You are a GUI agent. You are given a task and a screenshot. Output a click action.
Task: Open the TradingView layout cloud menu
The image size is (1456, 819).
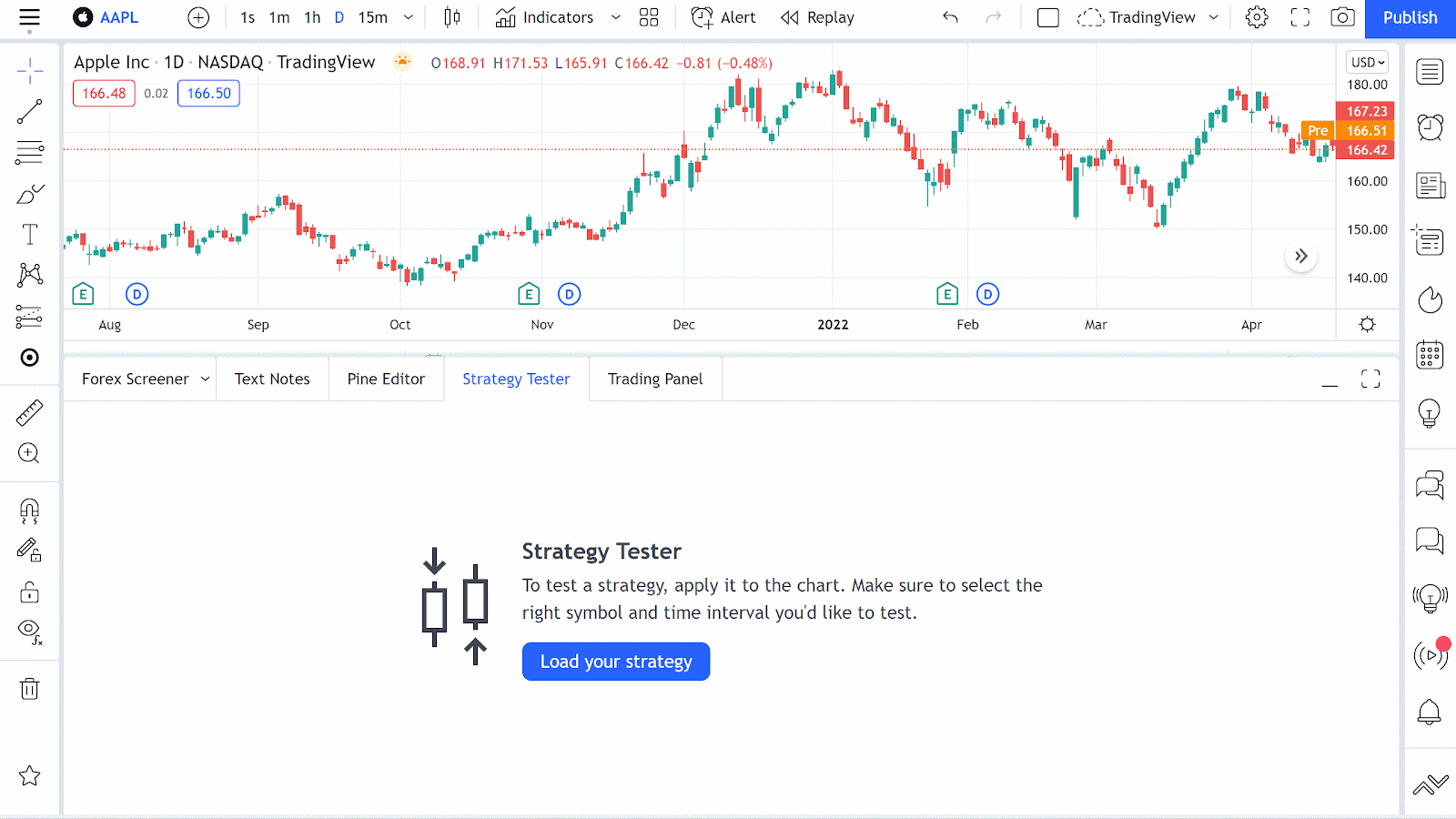coord(1136,17)
